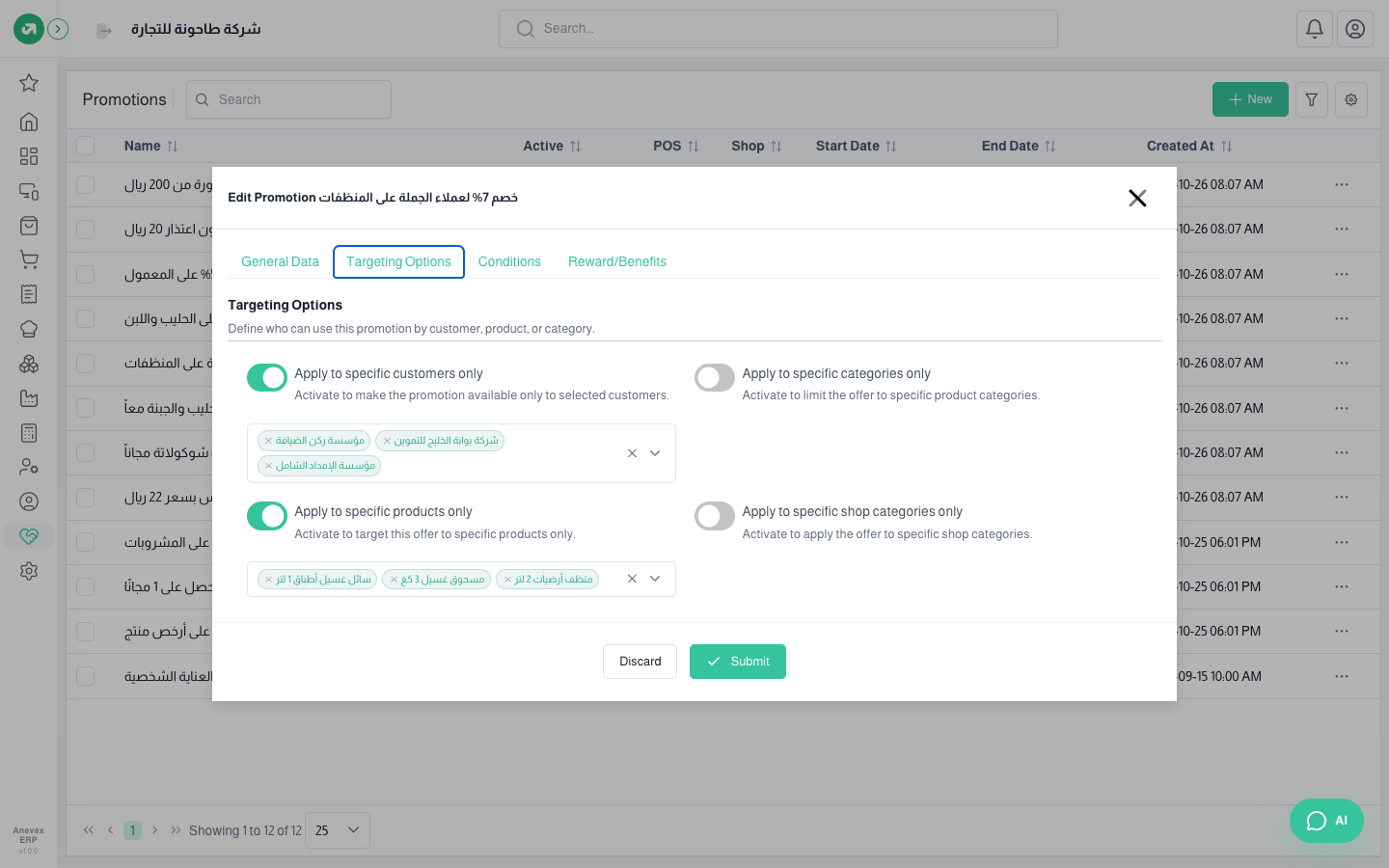Screen dimensions: 1389x868
Task: Tick the checkbox for the 200 ريال promotion row
Action: [x=86, y=184]
